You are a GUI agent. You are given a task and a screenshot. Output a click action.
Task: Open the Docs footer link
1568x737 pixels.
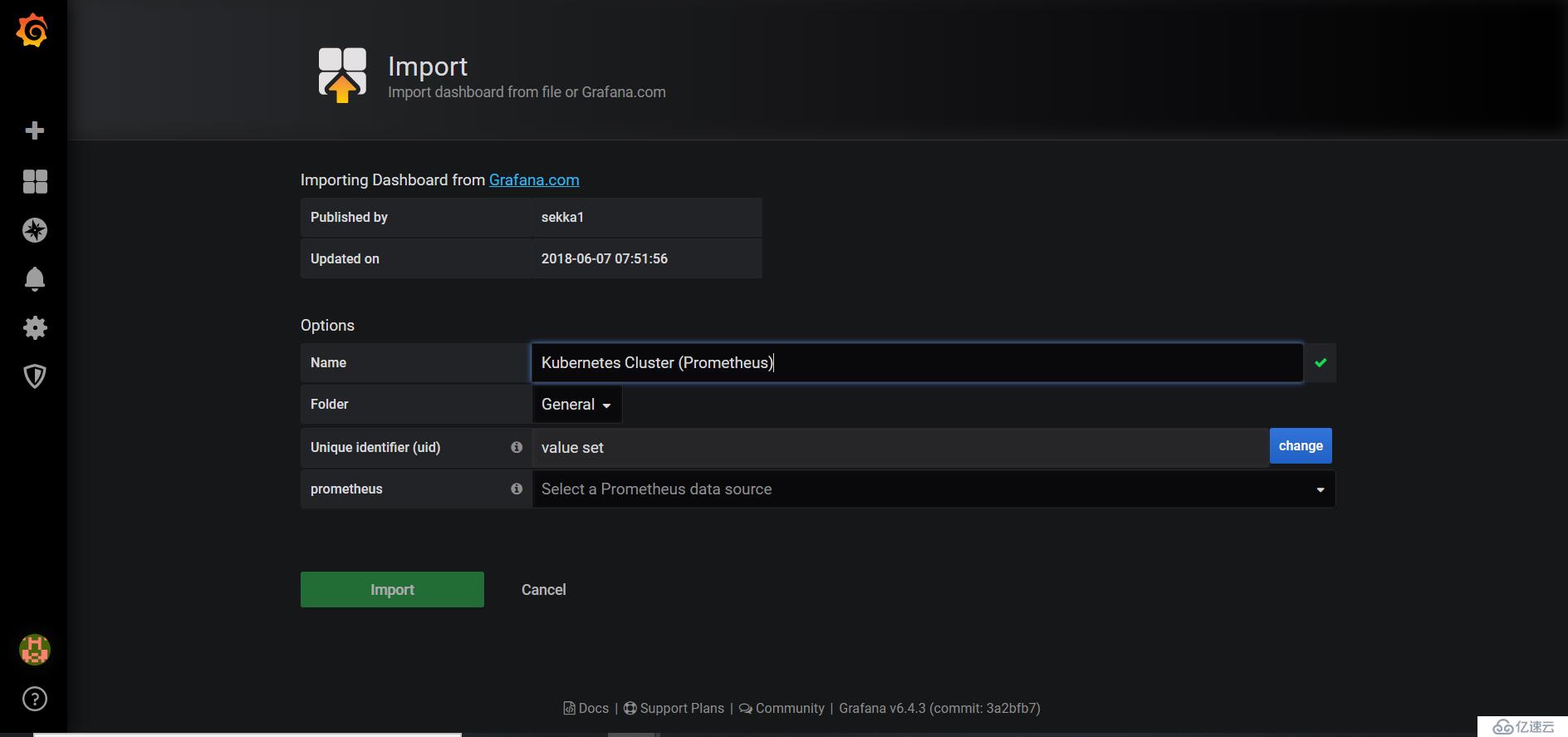point(586,708)
